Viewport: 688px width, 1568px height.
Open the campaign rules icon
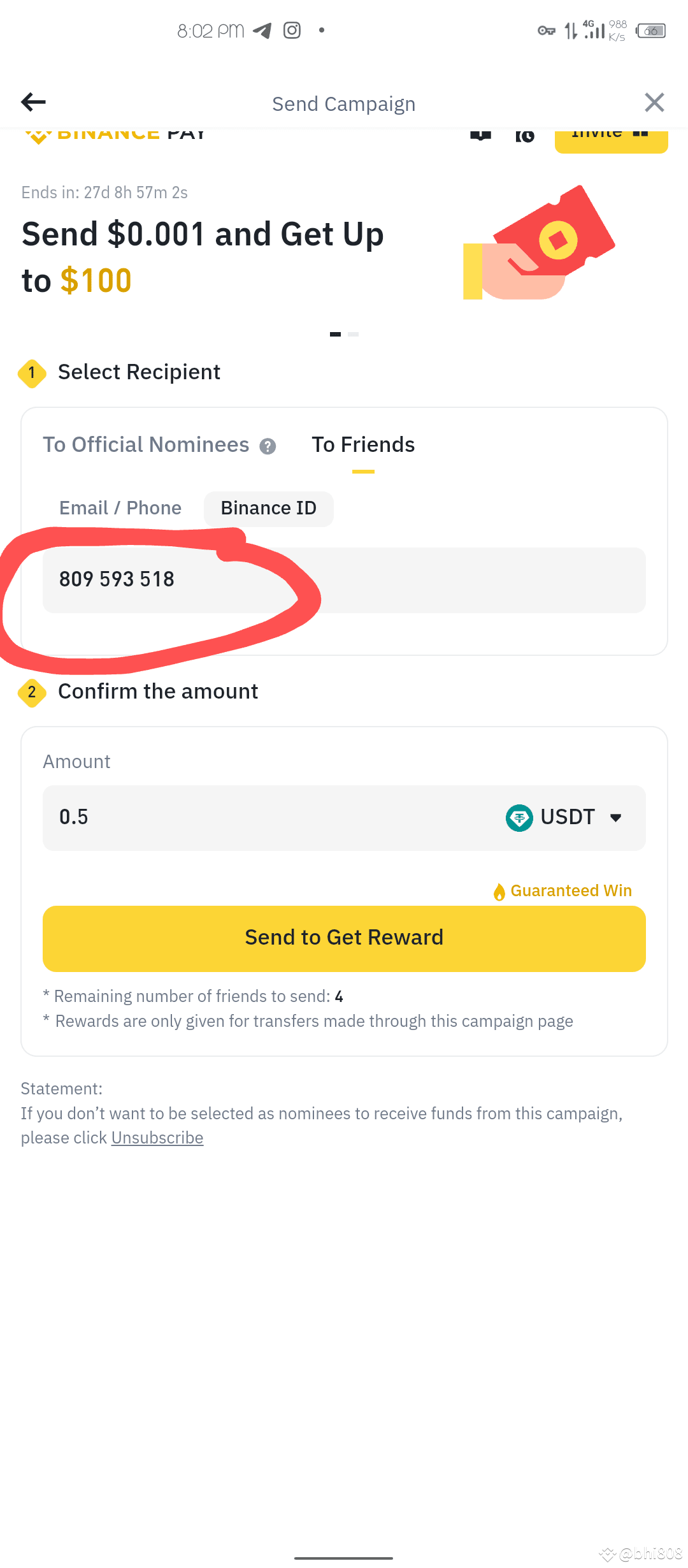coord(481,134)
